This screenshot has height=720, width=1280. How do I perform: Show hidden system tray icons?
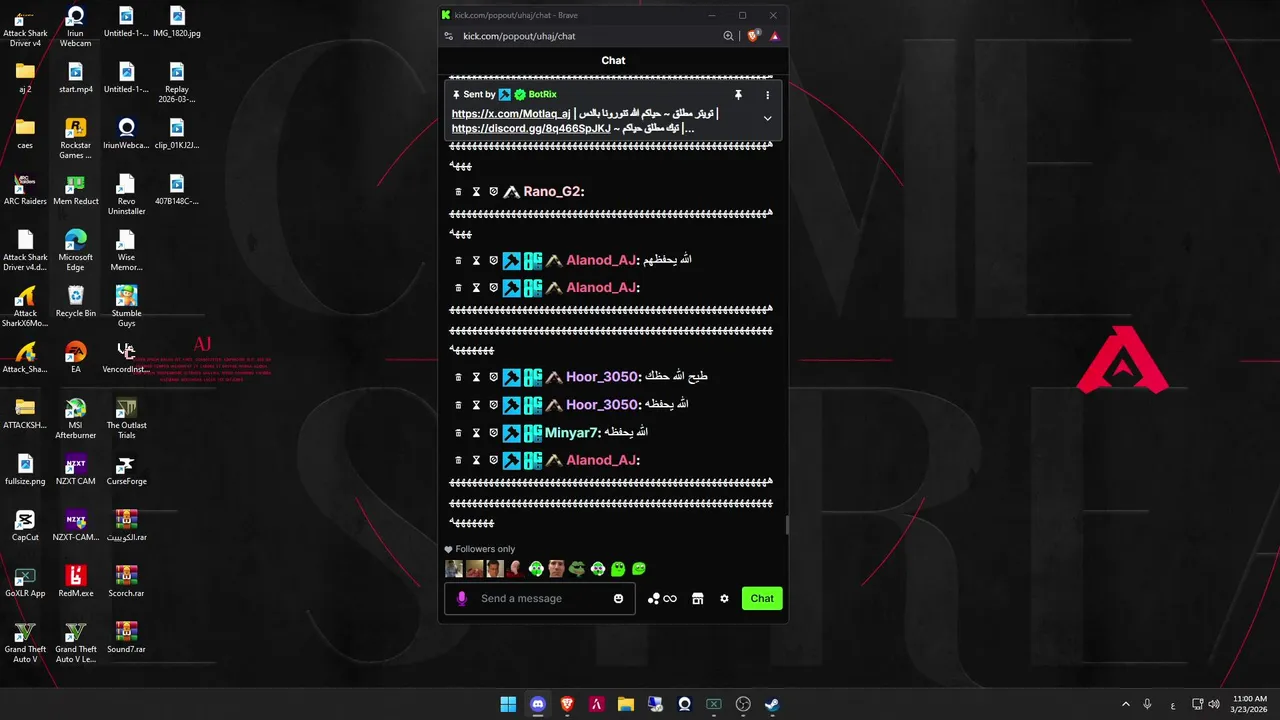[x=1126, y=704]
